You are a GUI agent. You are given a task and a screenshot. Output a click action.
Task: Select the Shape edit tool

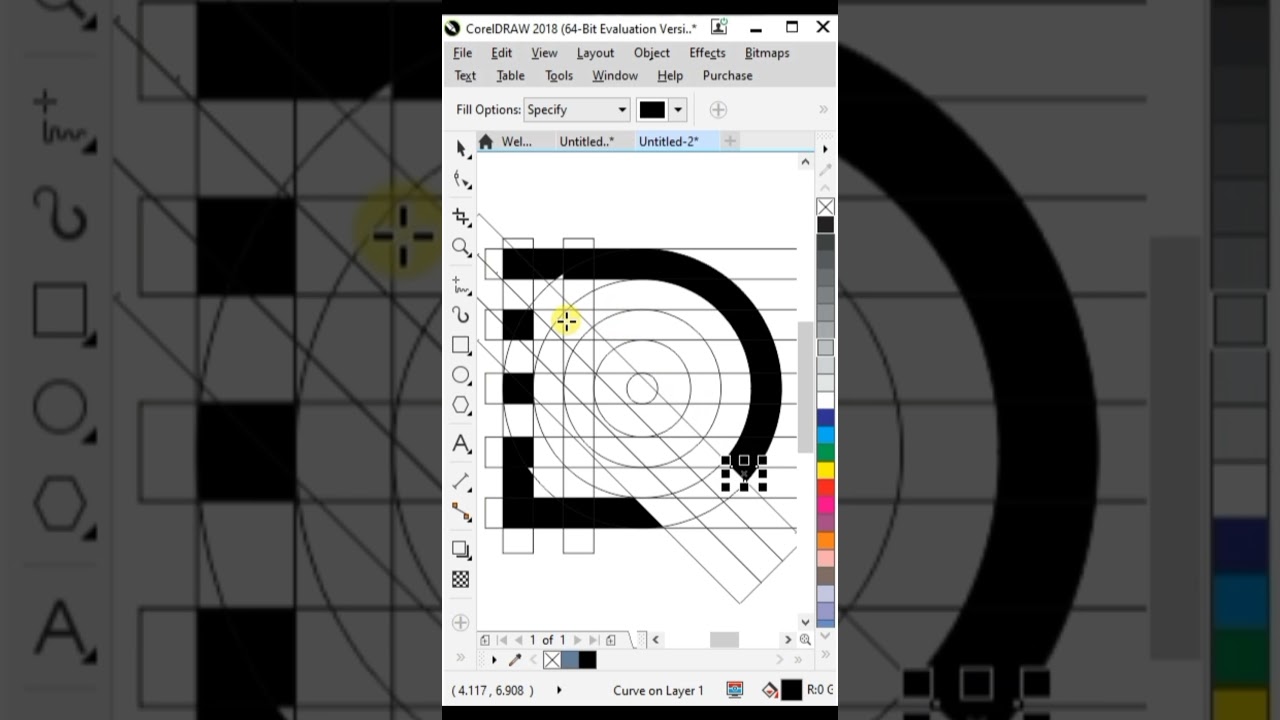pyautogui.click(x=461, y=180)
